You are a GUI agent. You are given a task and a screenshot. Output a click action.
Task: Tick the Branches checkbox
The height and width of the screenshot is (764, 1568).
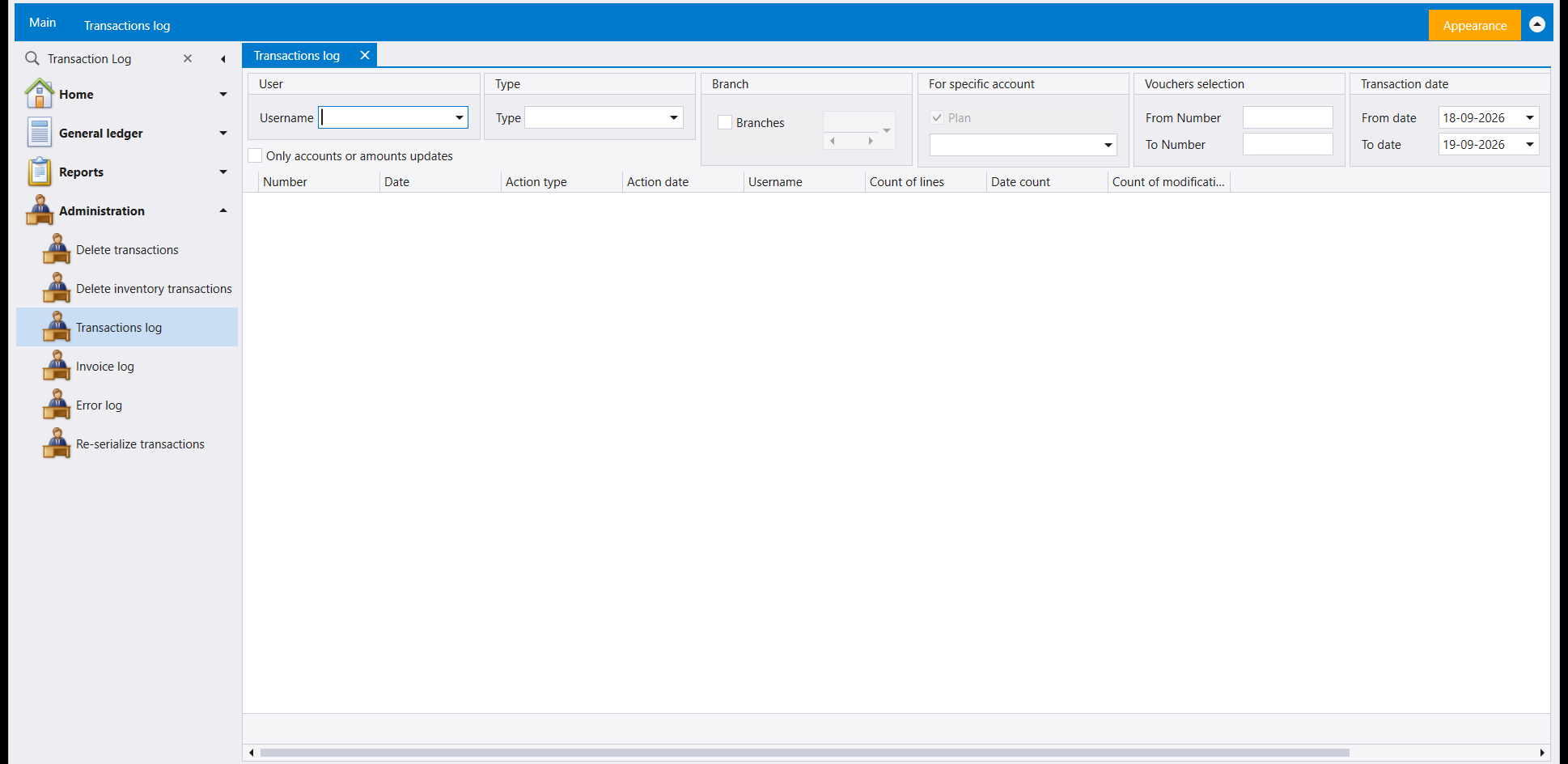pos(725,122)
